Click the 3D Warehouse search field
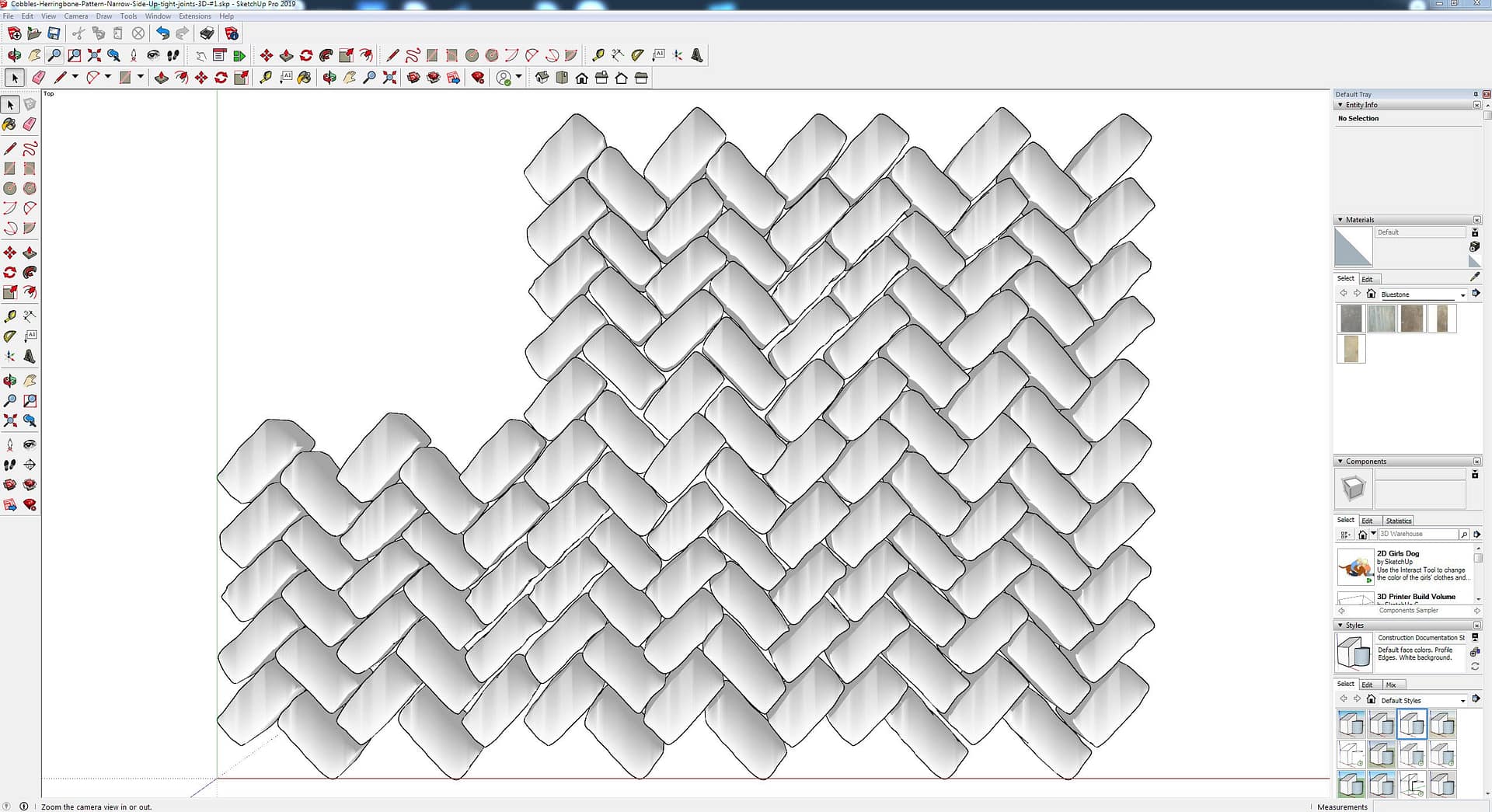The height and width of the screenshot is (812, 1492). [1417, 535]
